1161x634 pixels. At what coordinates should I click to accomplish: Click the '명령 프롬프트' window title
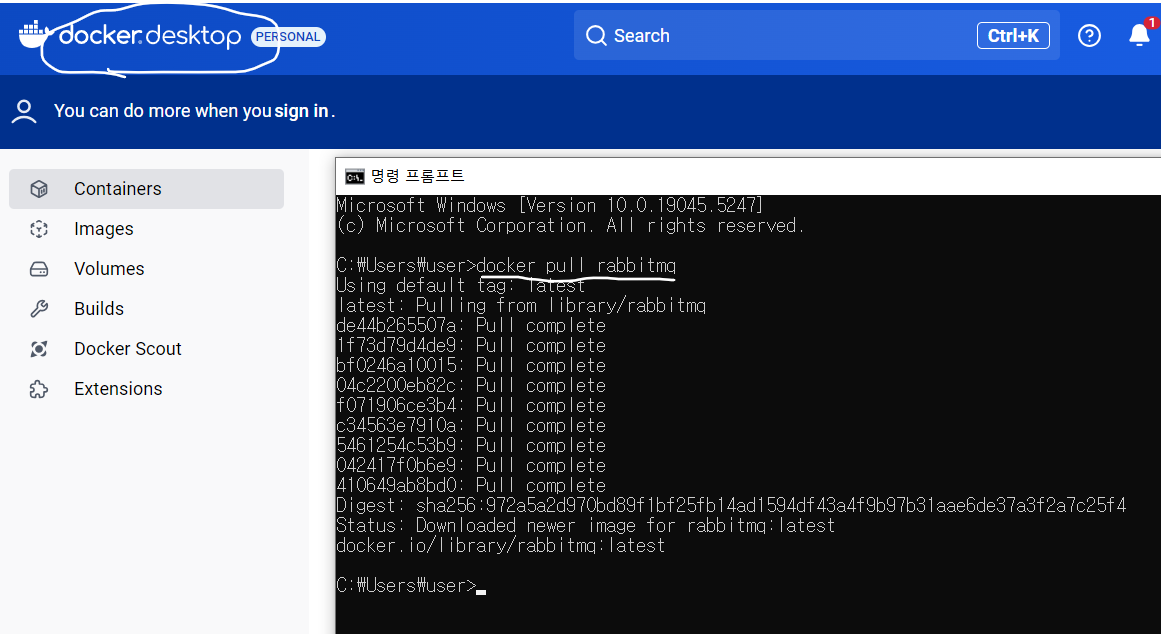[x=418, y=176]
